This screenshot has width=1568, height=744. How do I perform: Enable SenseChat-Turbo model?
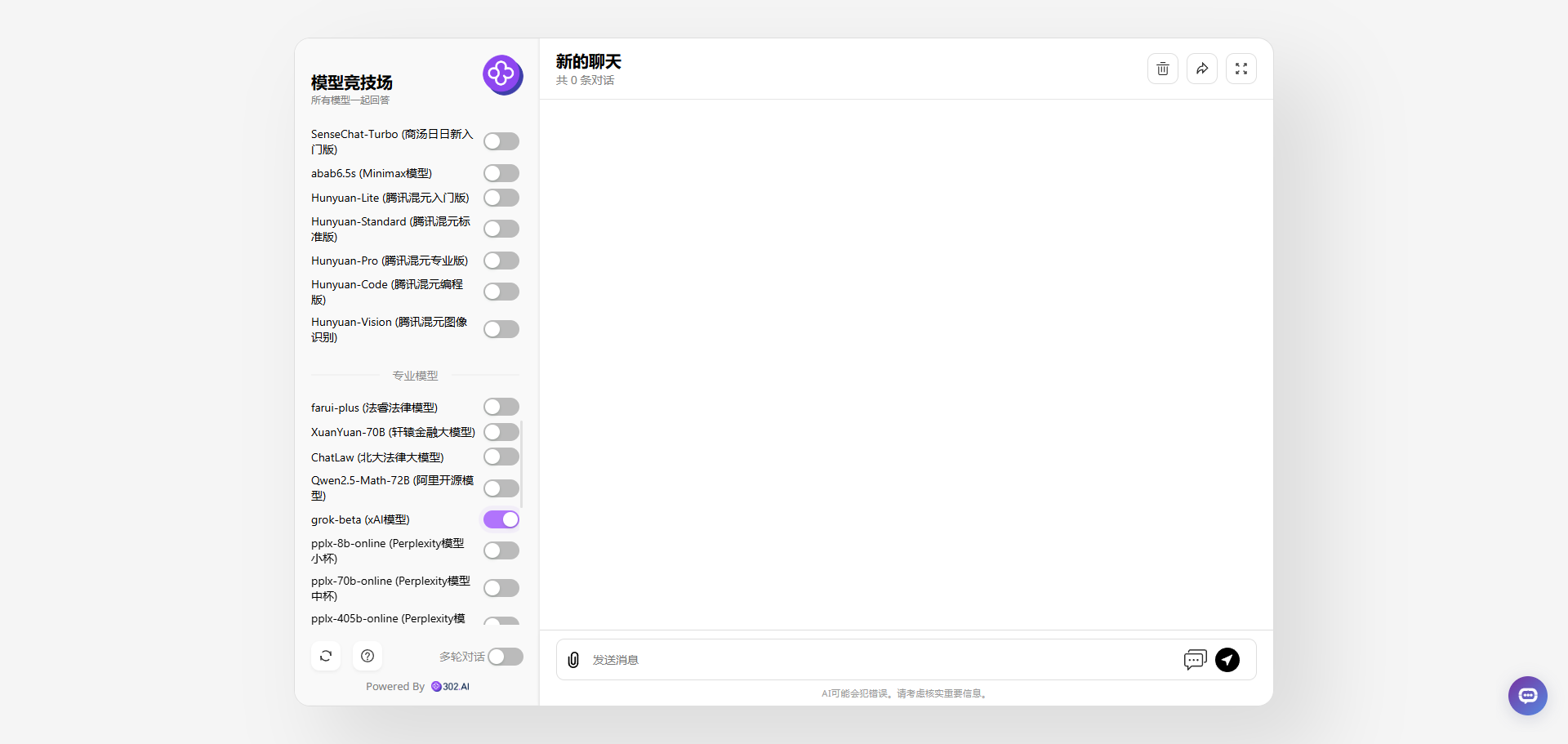coord(501,141)
